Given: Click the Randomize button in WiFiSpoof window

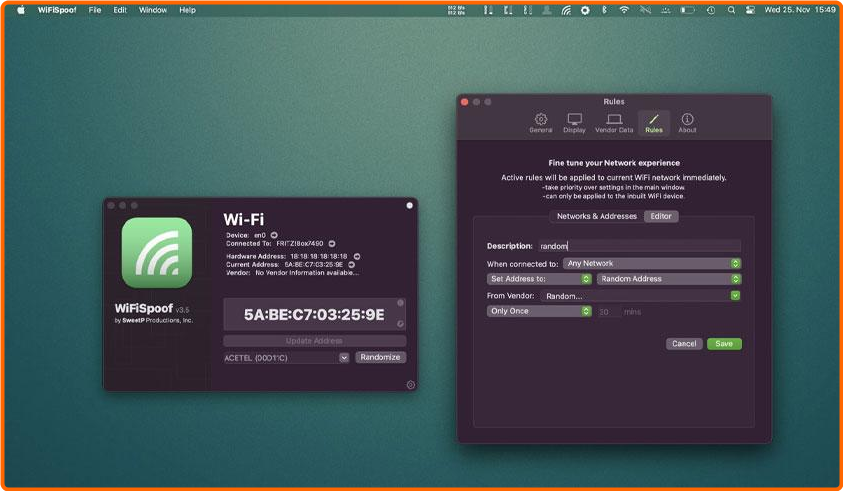Looking at the screenshot, I should (380, 357).
